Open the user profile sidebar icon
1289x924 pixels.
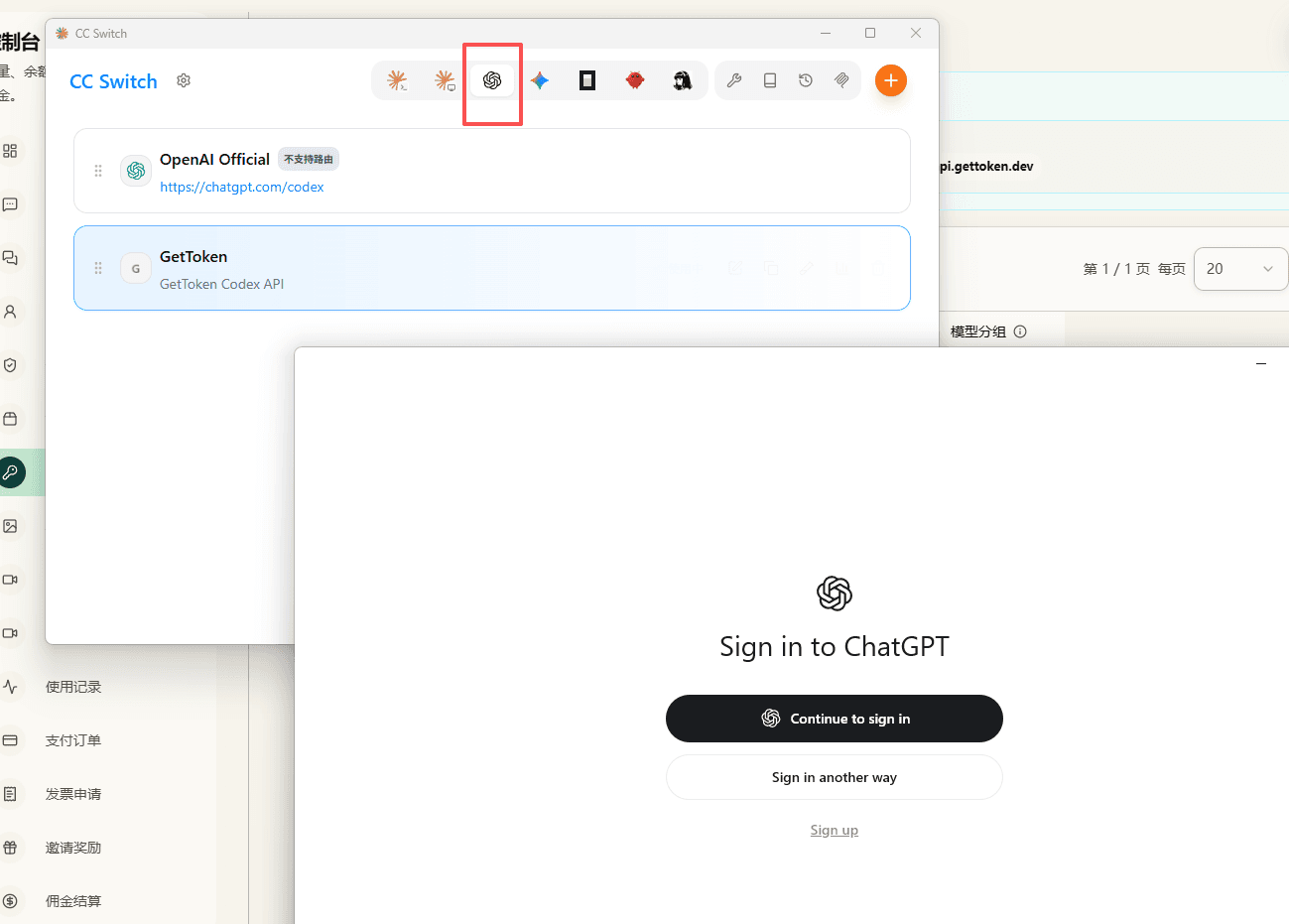(10, 312)
